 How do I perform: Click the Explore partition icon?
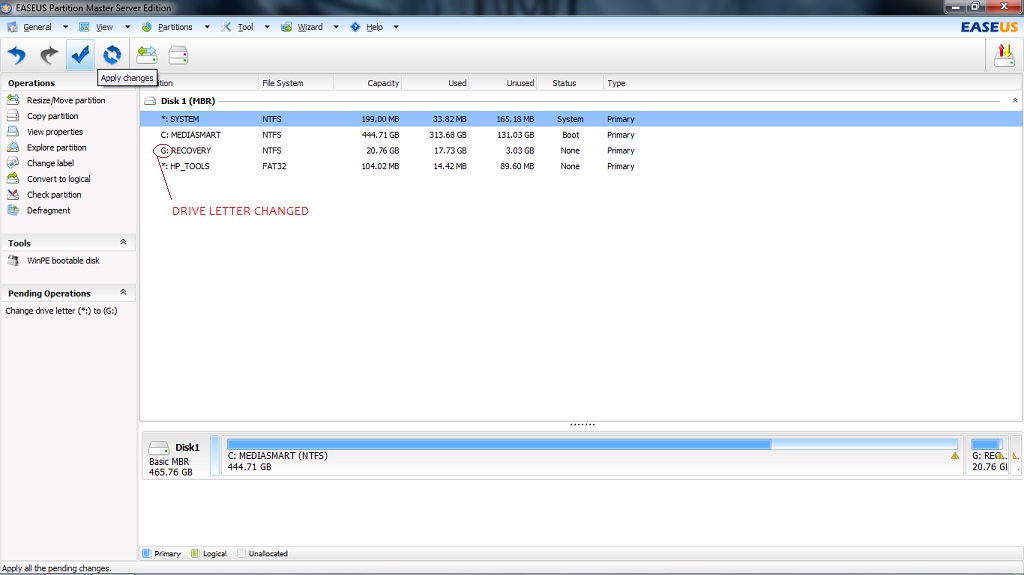(13, 147)
